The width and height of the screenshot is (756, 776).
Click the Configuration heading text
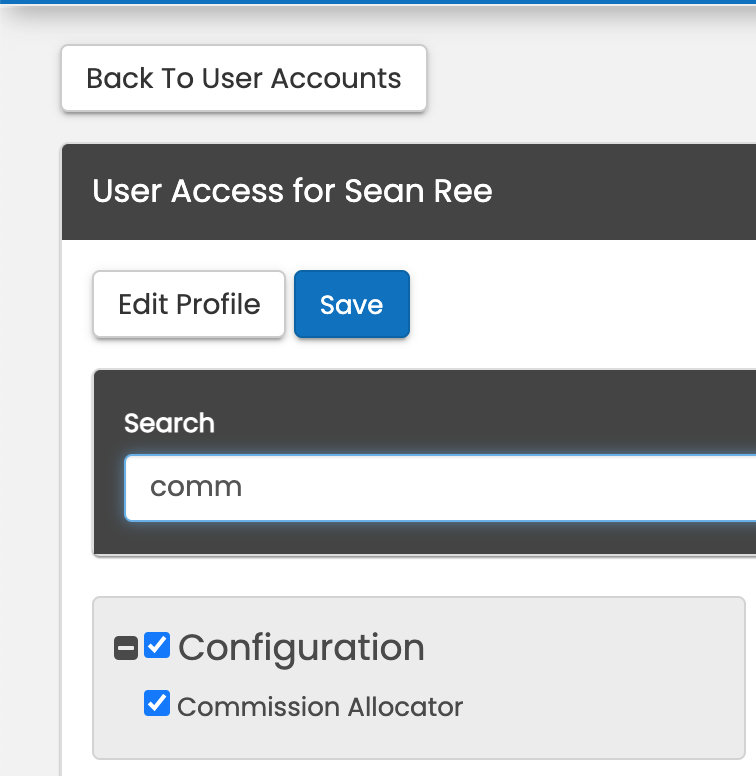[x=301, y=648]
